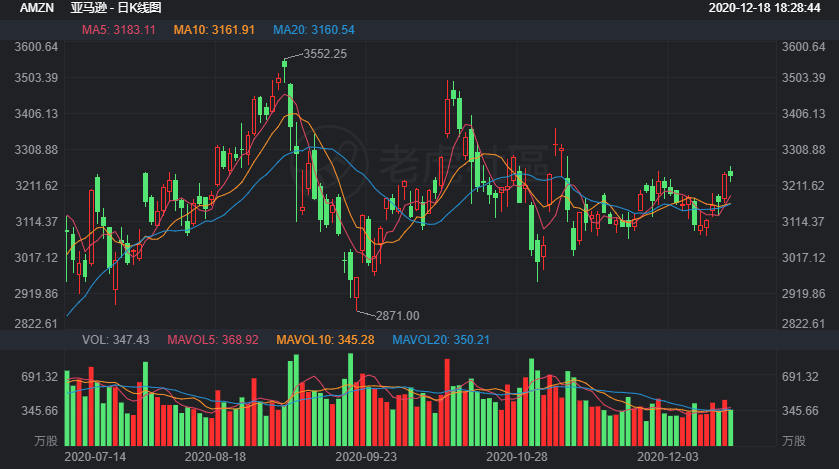This screenshot has width=839, height=469.
Task: Click the date label 2020-10-28
Action: (517, 457)
